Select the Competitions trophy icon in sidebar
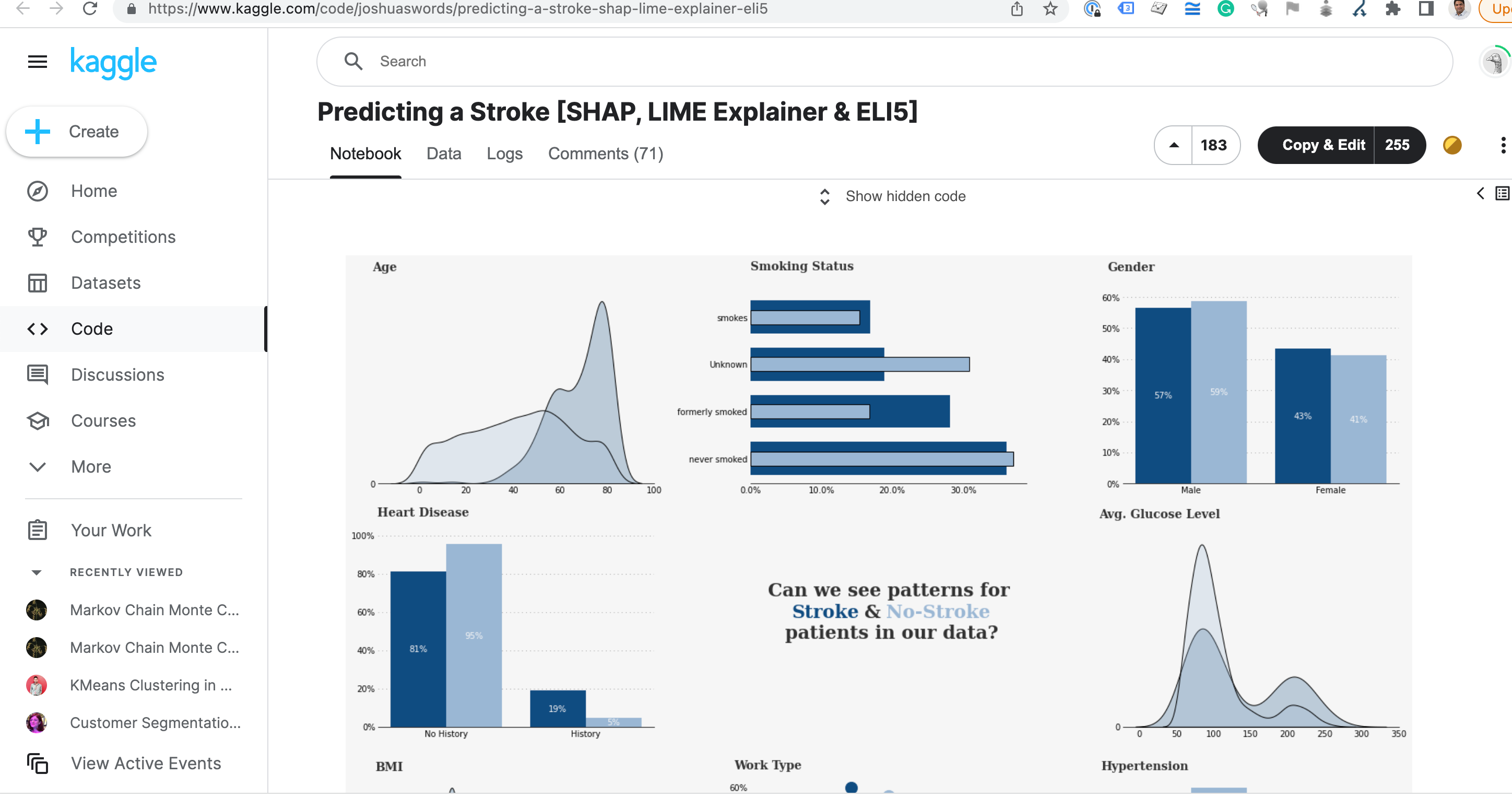 [37, 237]
